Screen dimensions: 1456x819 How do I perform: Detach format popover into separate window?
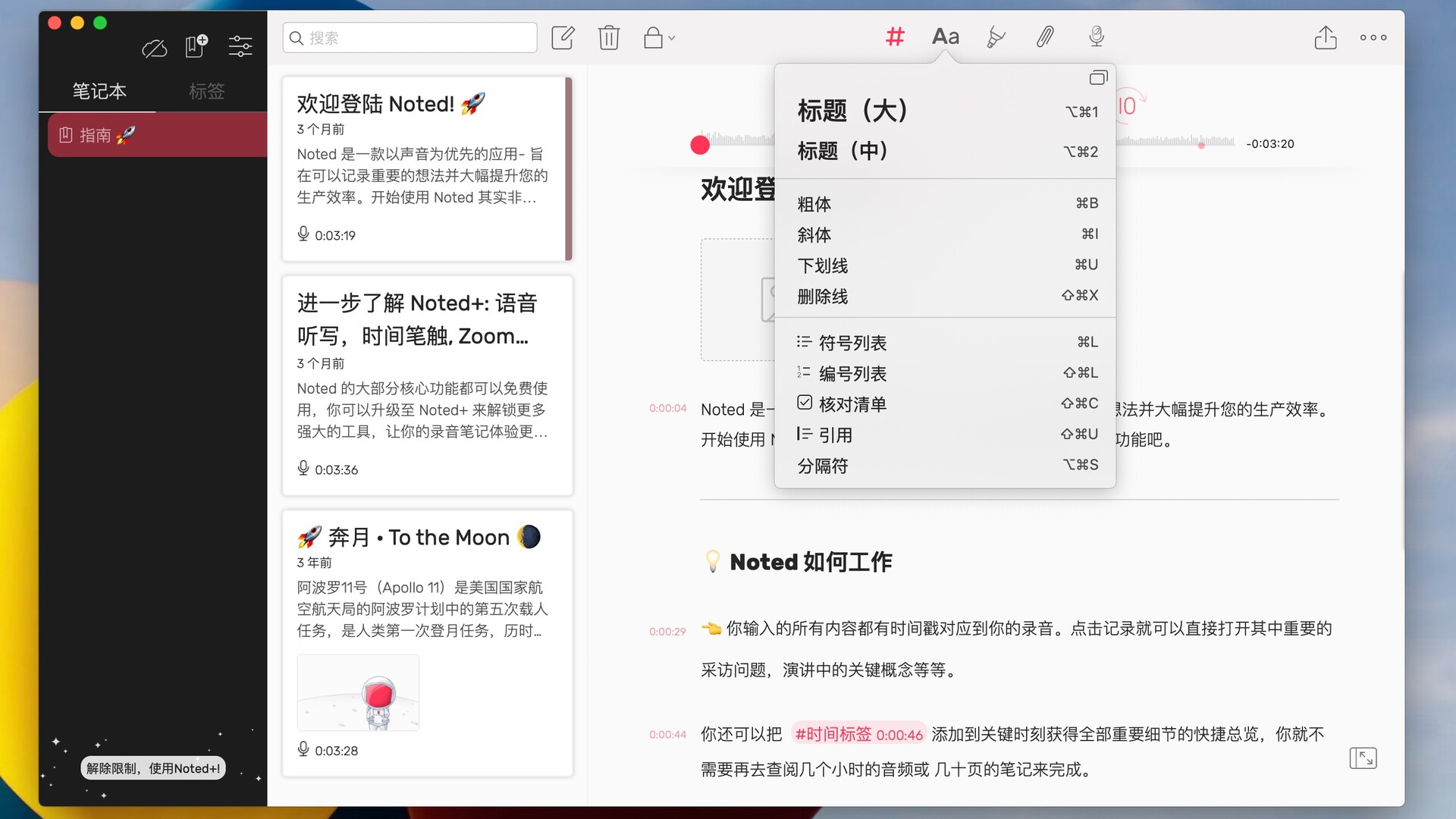click(1098, 77)
